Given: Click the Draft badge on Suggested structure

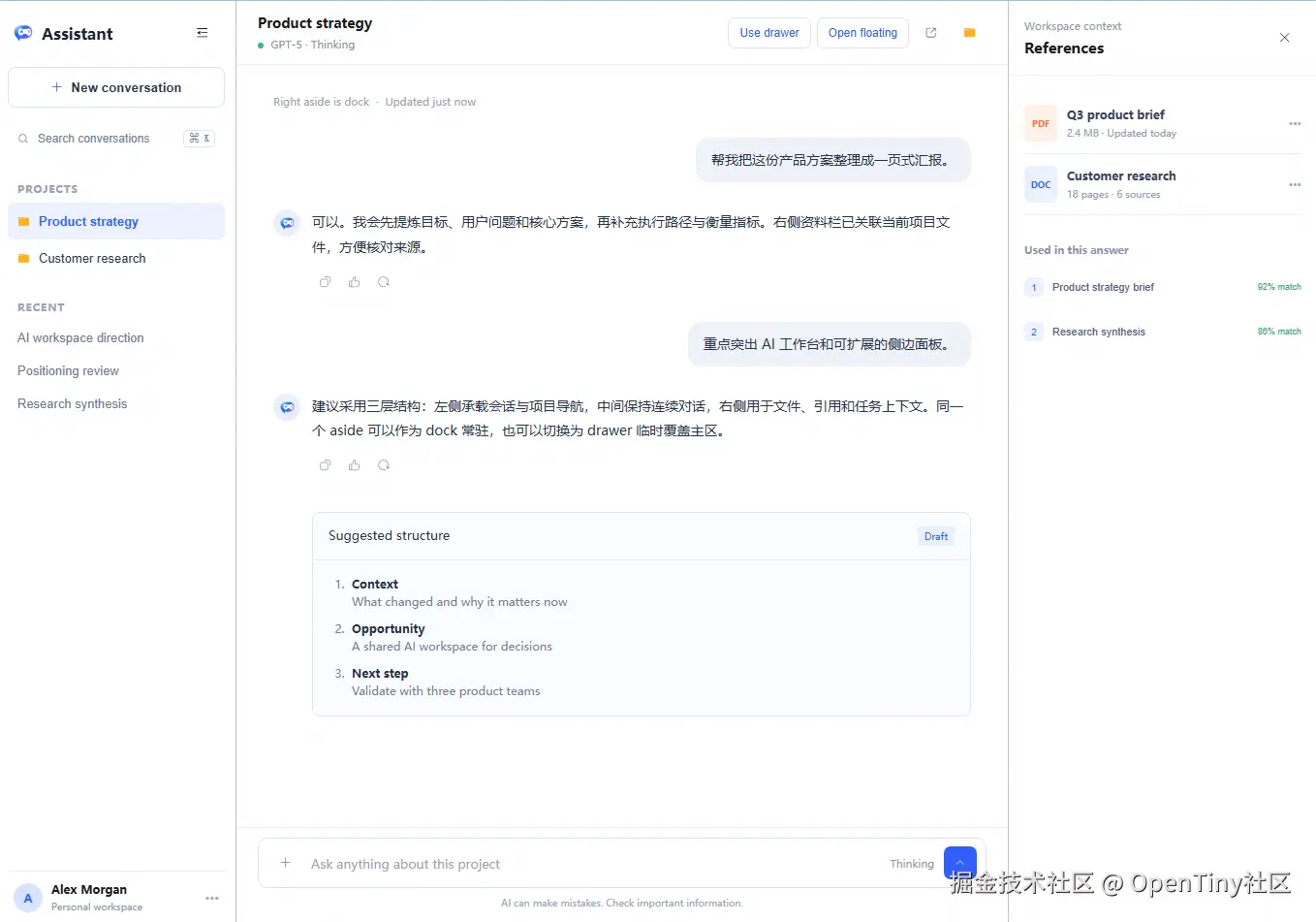Looking at the screenshot, I should pos(936,536).
